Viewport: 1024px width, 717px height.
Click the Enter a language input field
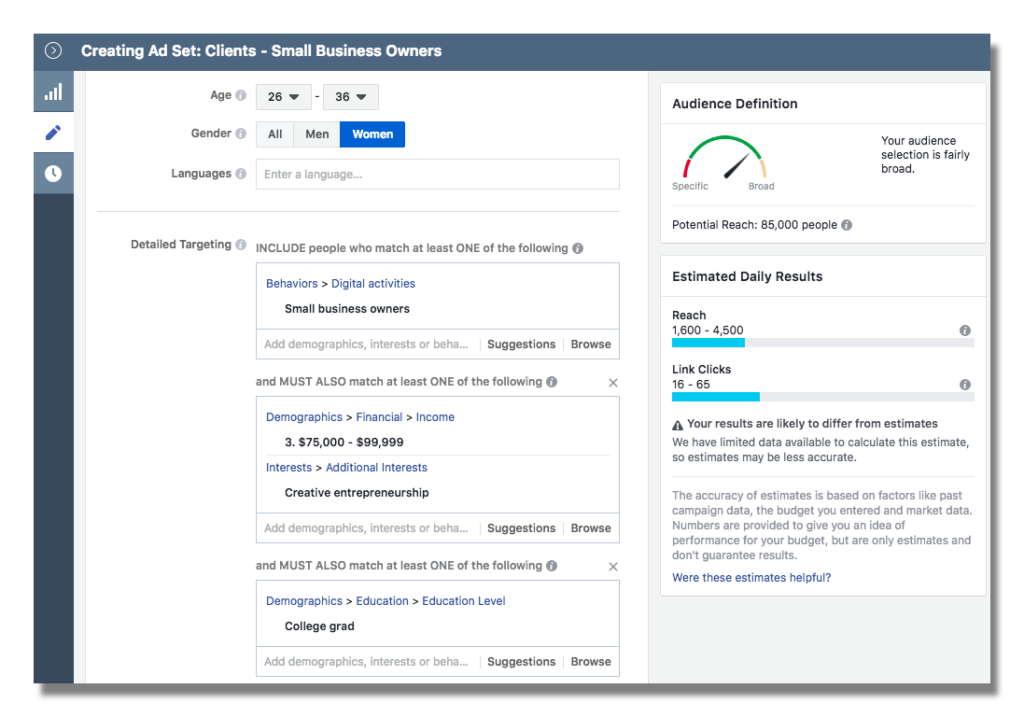[x=437, y=173]
